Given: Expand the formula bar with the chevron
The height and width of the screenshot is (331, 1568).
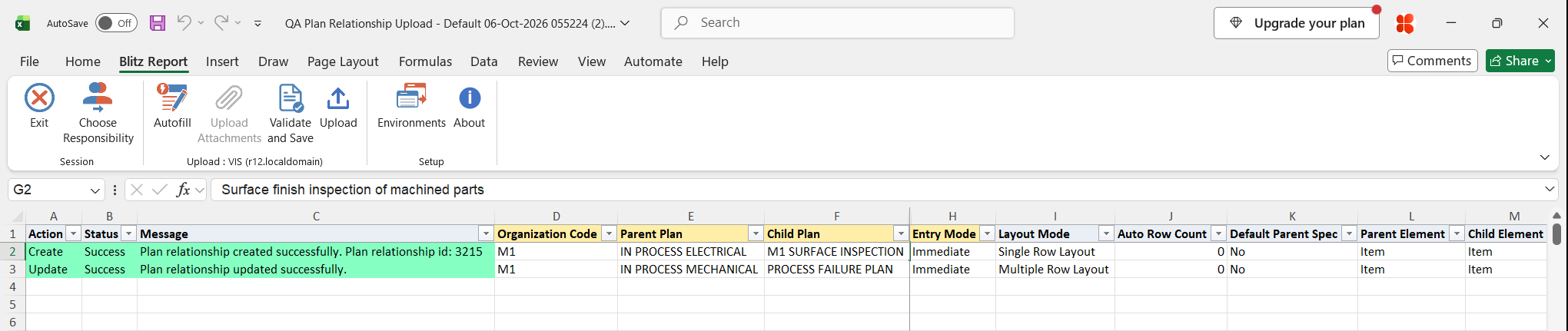Looking at the screenshot, I should 1550,189.
